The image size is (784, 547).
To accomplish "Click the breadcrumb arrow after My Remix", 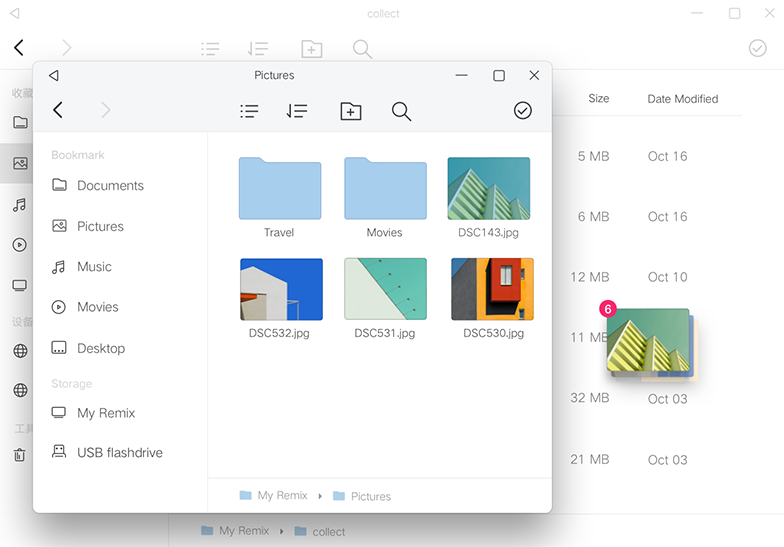I will (320, 496).
